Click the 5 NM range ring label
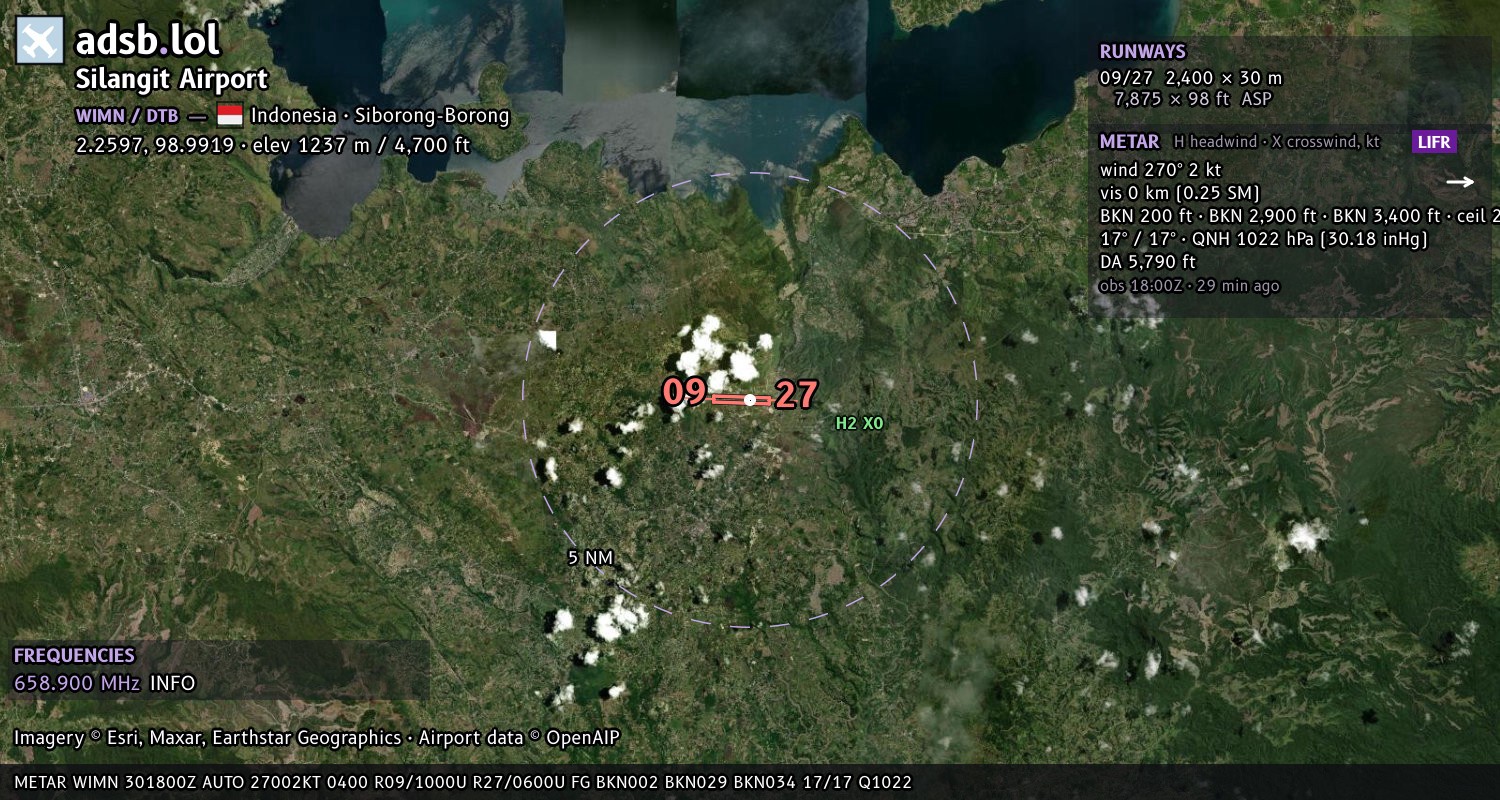Viewport: 1500px width, 800px height. 591,558
